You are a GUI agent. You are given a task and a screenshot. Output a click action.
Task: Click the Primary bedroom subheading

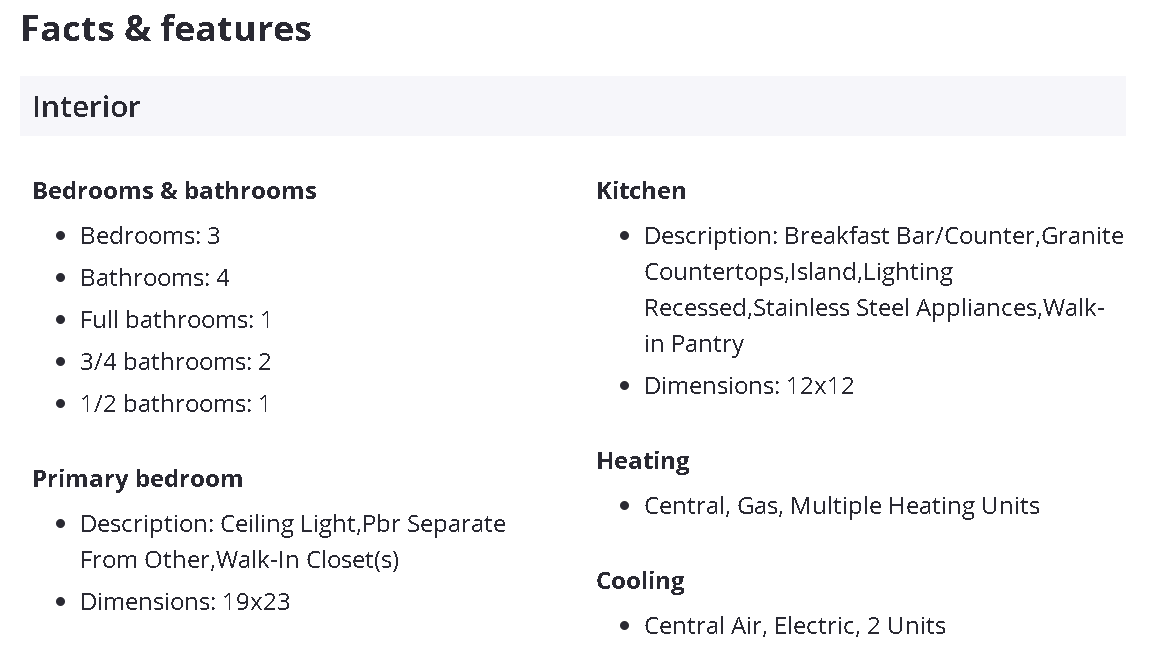click(x=137, y=479)
